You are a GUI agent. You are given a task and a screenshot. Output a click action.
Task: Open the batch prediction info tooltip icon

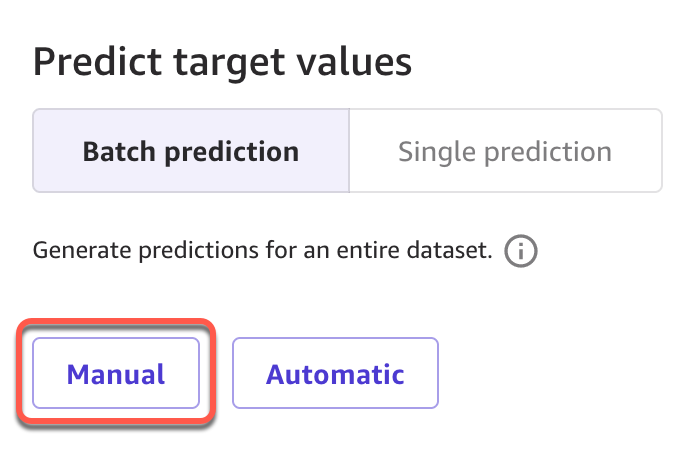pos(521,251)
